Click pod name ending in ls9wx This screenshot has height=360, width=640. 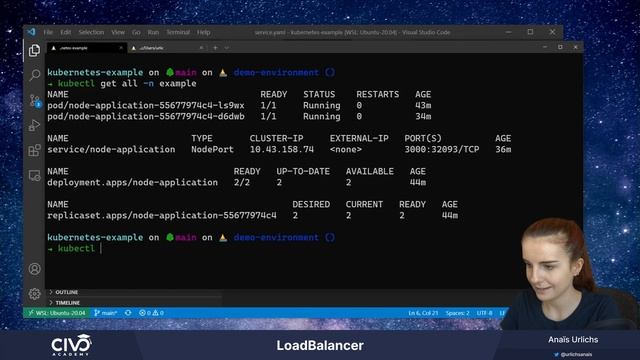coord(146,105)
